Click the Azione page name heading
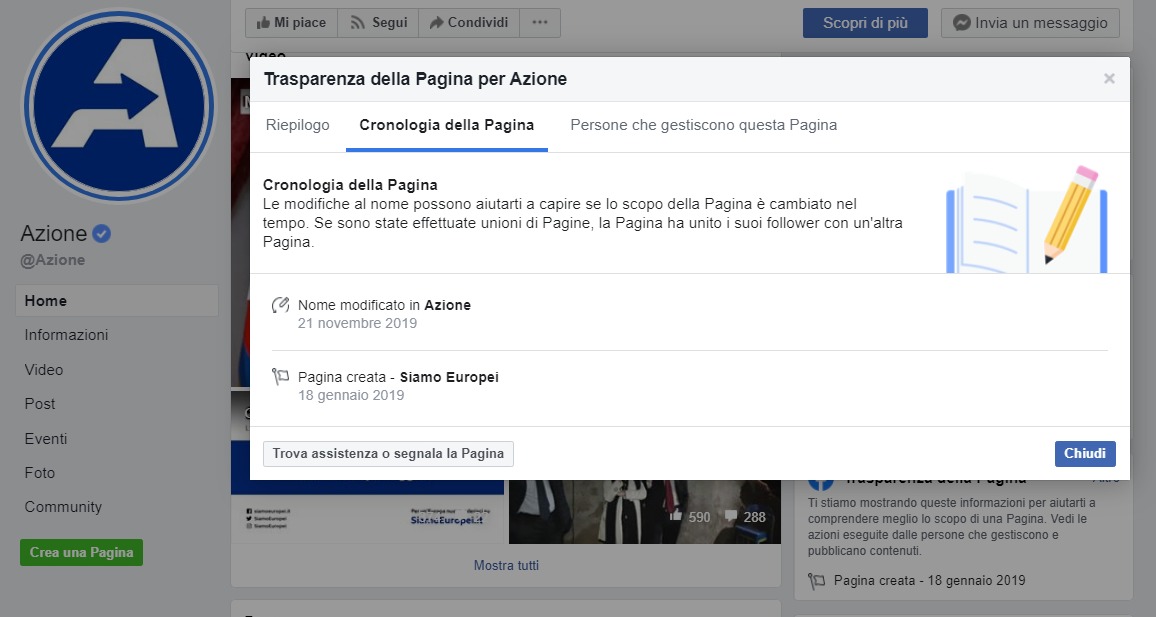The width and height of the screenshot is (1156, 617). coord(54,234)
